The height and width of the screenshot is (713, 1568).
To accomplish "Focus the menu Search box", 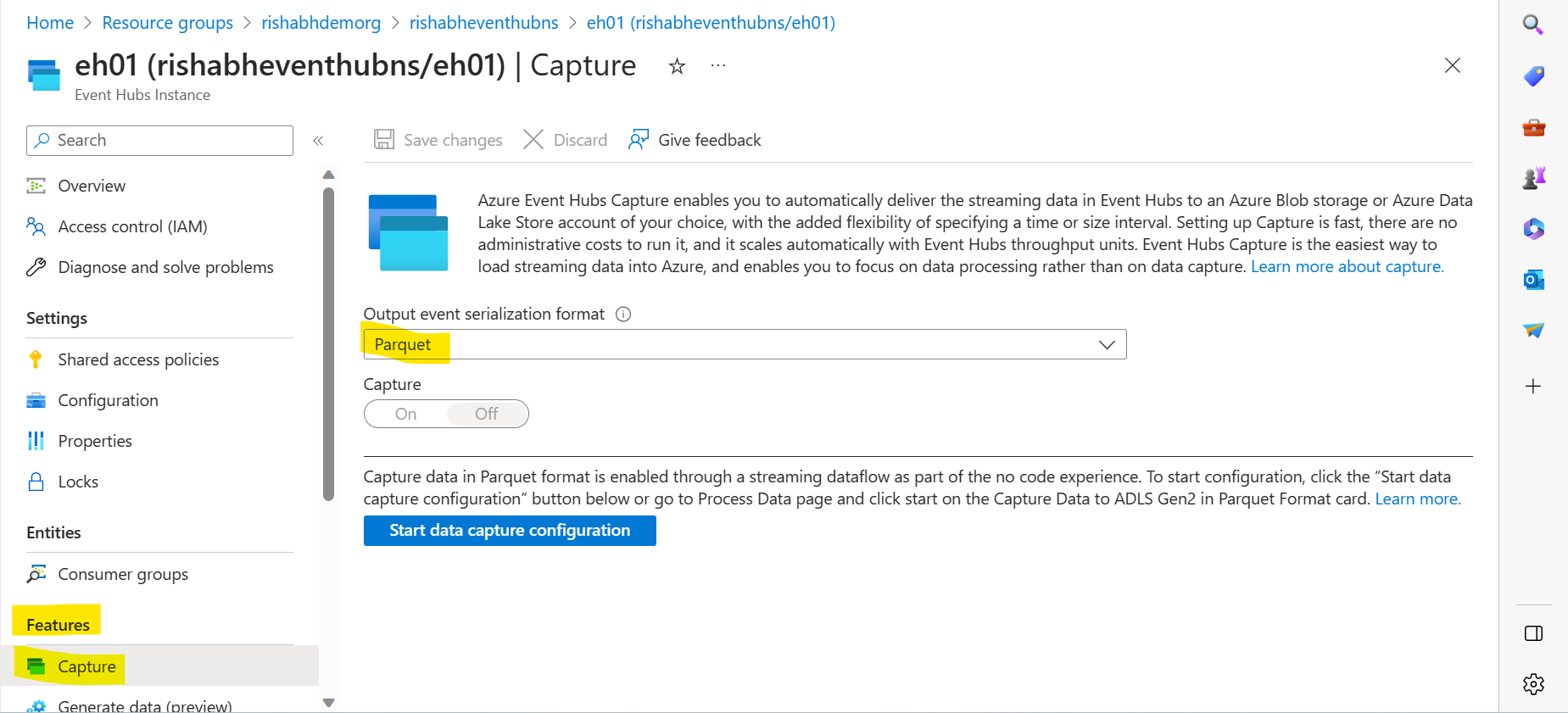I will (159, 141).
